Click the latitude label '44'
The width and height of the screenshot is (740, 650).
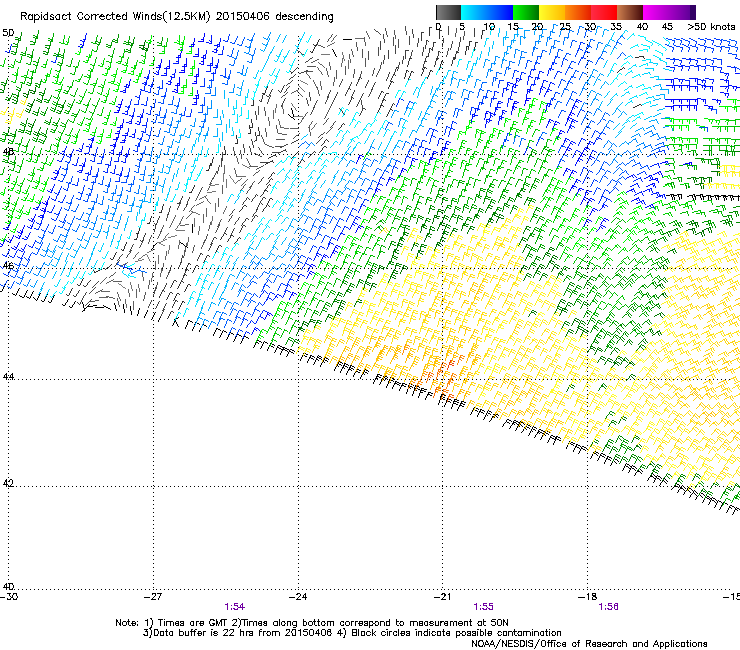(8, 377)
